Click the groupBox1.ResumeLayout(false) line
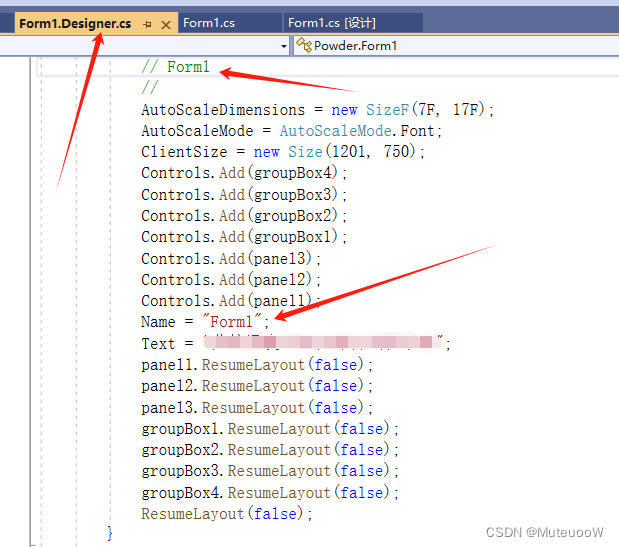The width and height of the screenshot is (619, 547). point(270,429)
